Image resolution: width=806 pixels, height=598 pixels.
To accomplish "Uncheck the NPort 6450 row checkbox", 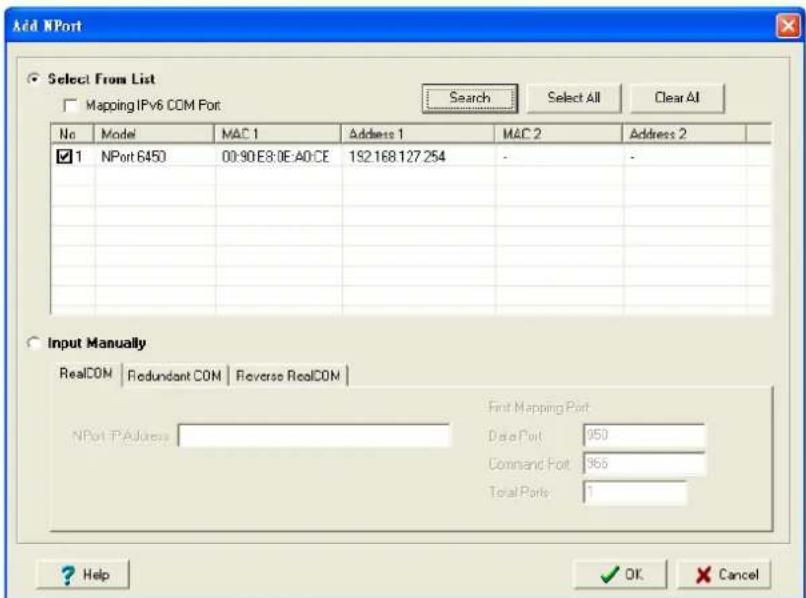I will coord(64,156).
